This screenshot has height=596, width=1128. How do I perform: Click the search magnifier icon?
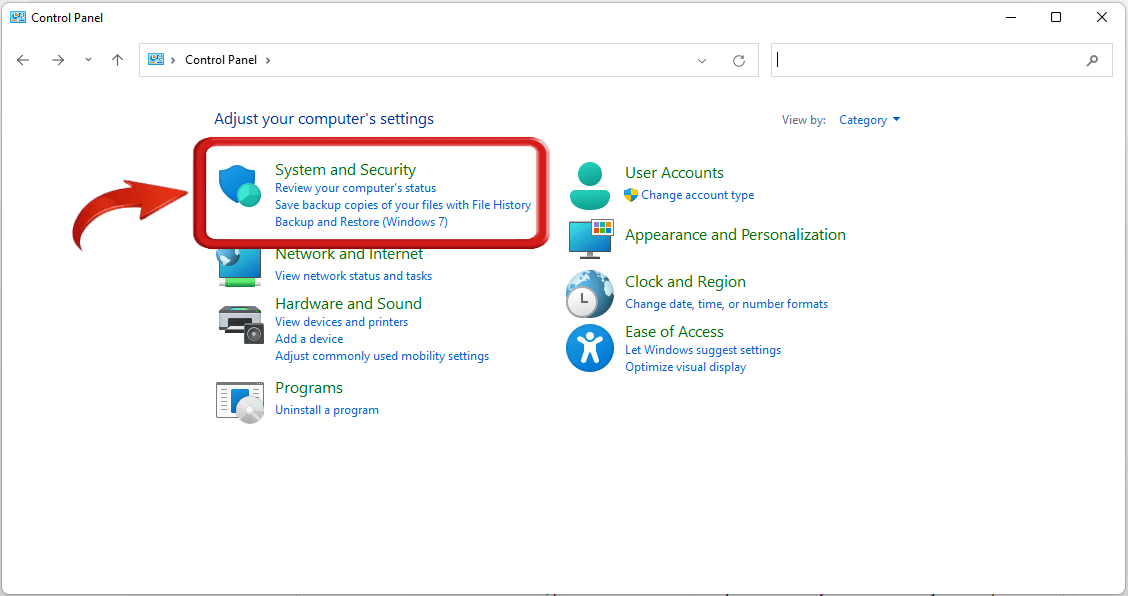click(1092, 60)
